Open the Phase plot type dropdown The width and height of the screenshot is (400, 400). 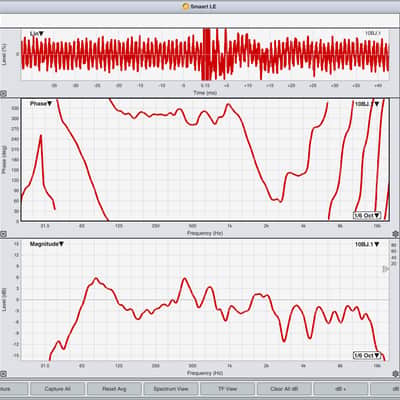tap(41, 104)
